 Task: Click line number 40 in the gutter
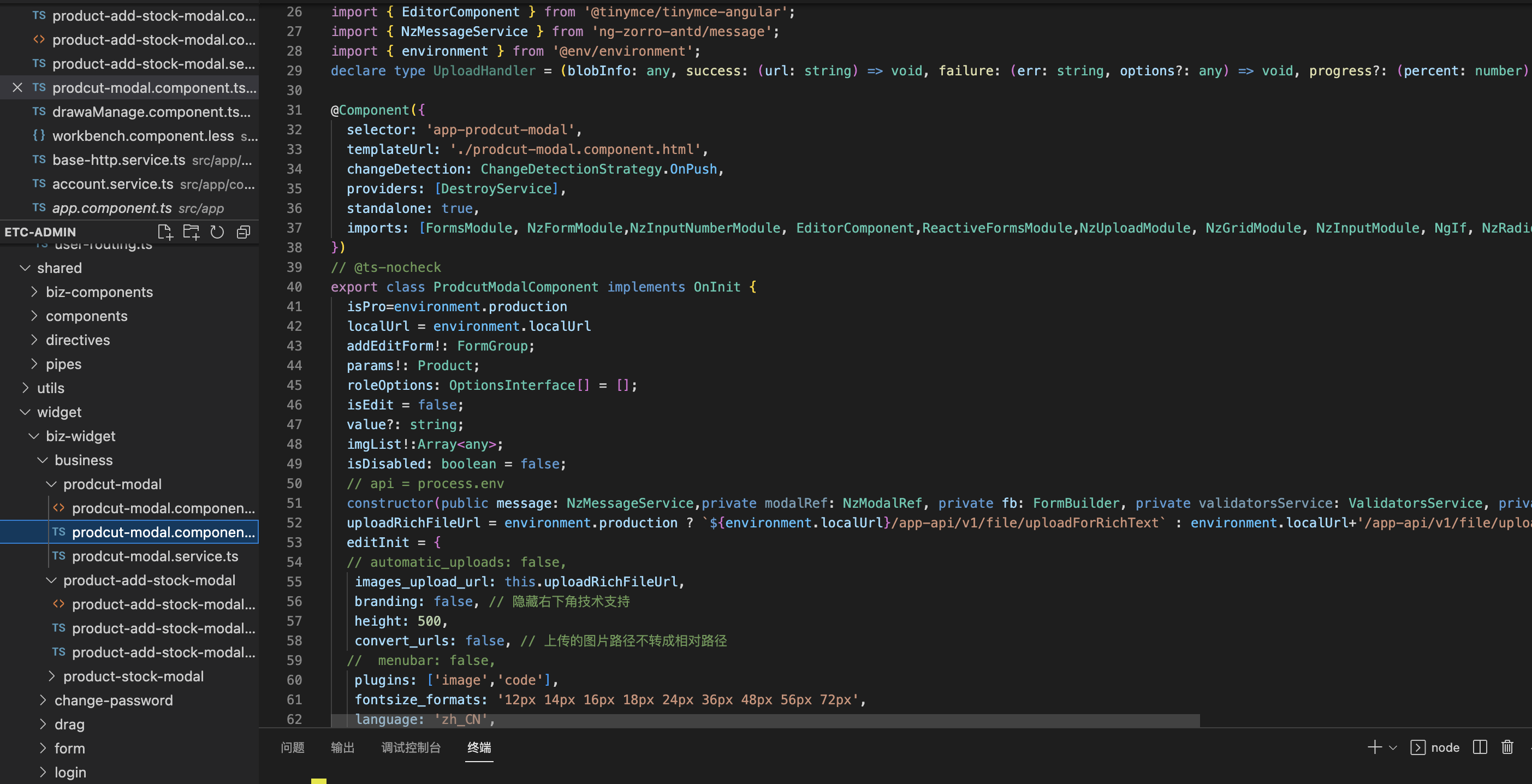(x=294, y=287)
